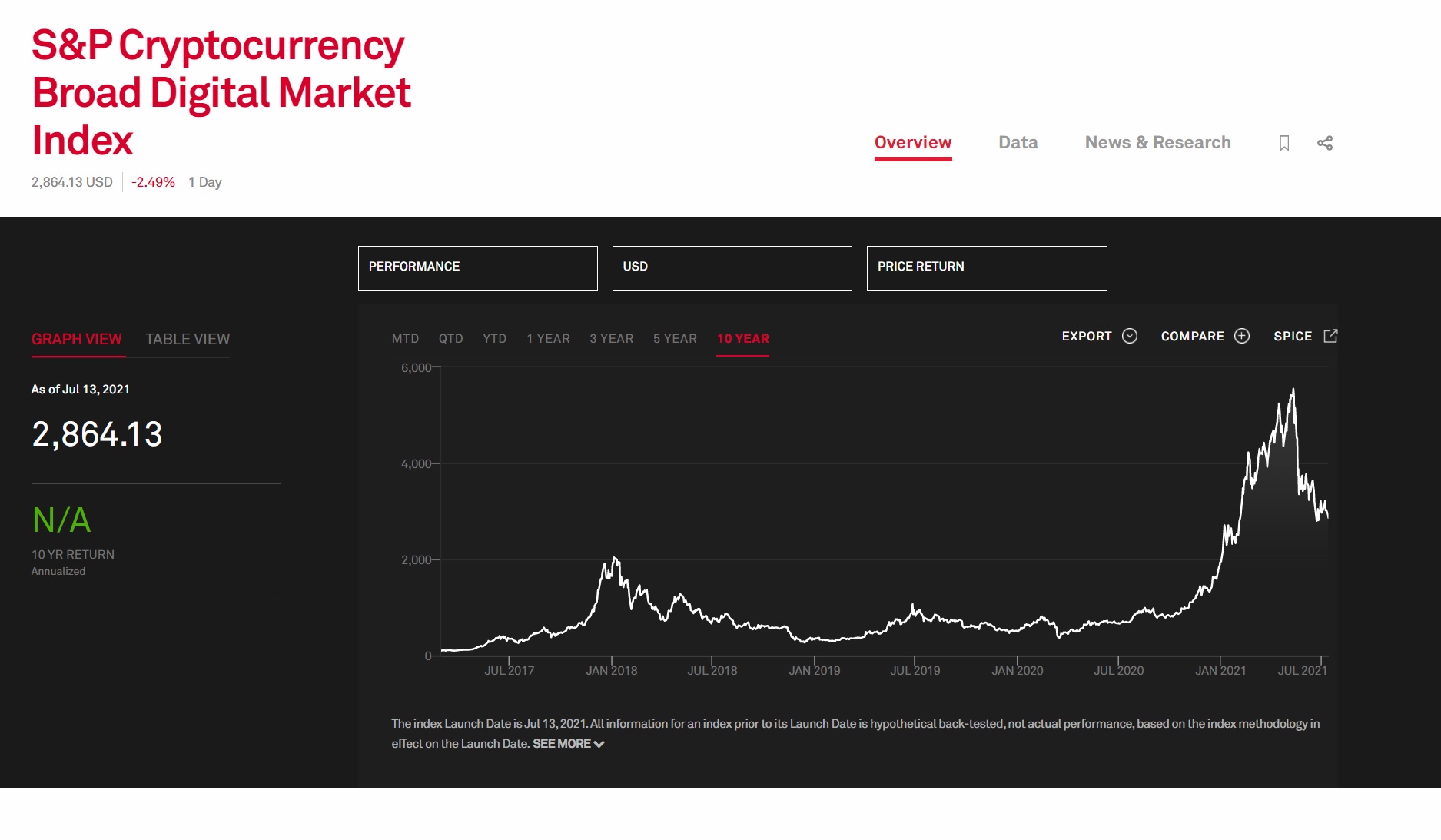Click the large 2,864.13 index level
This screenshot has height=840, width=1441.
tap(98, 434)
